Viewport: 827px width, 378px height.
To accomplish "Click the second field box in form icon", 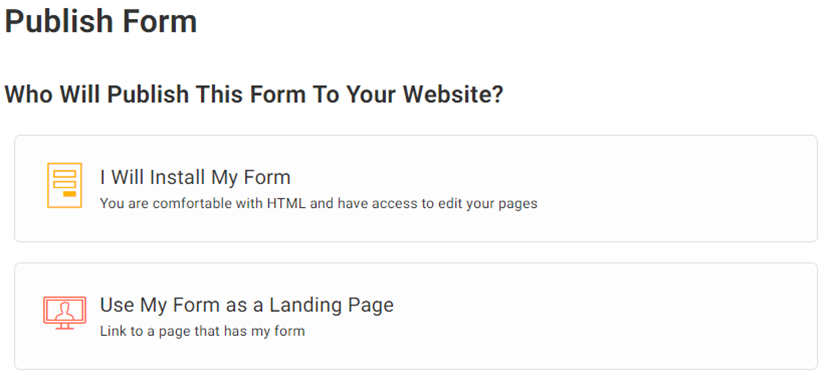I will point(65,184).
